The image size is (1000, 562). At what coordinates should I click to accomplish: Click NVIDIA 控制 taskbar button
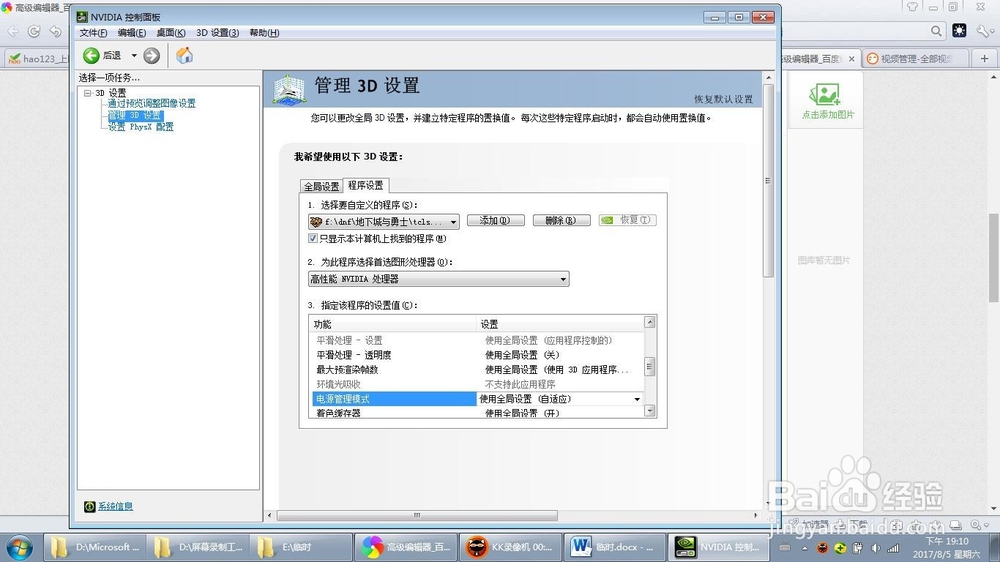click(x=717, y=547)
